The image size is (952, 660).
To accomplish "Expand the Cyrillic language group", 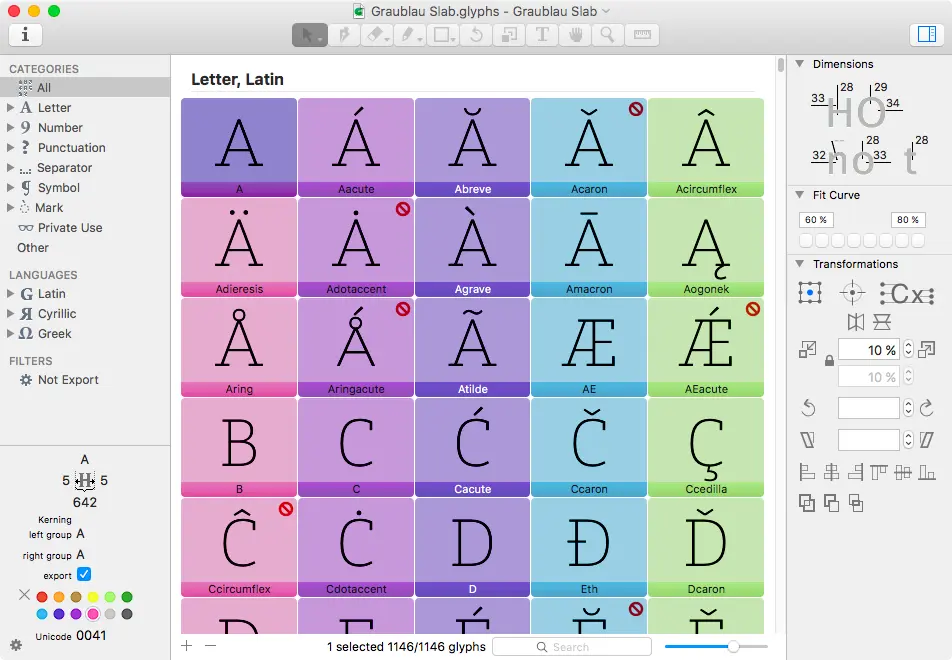I will click(10, 313).
